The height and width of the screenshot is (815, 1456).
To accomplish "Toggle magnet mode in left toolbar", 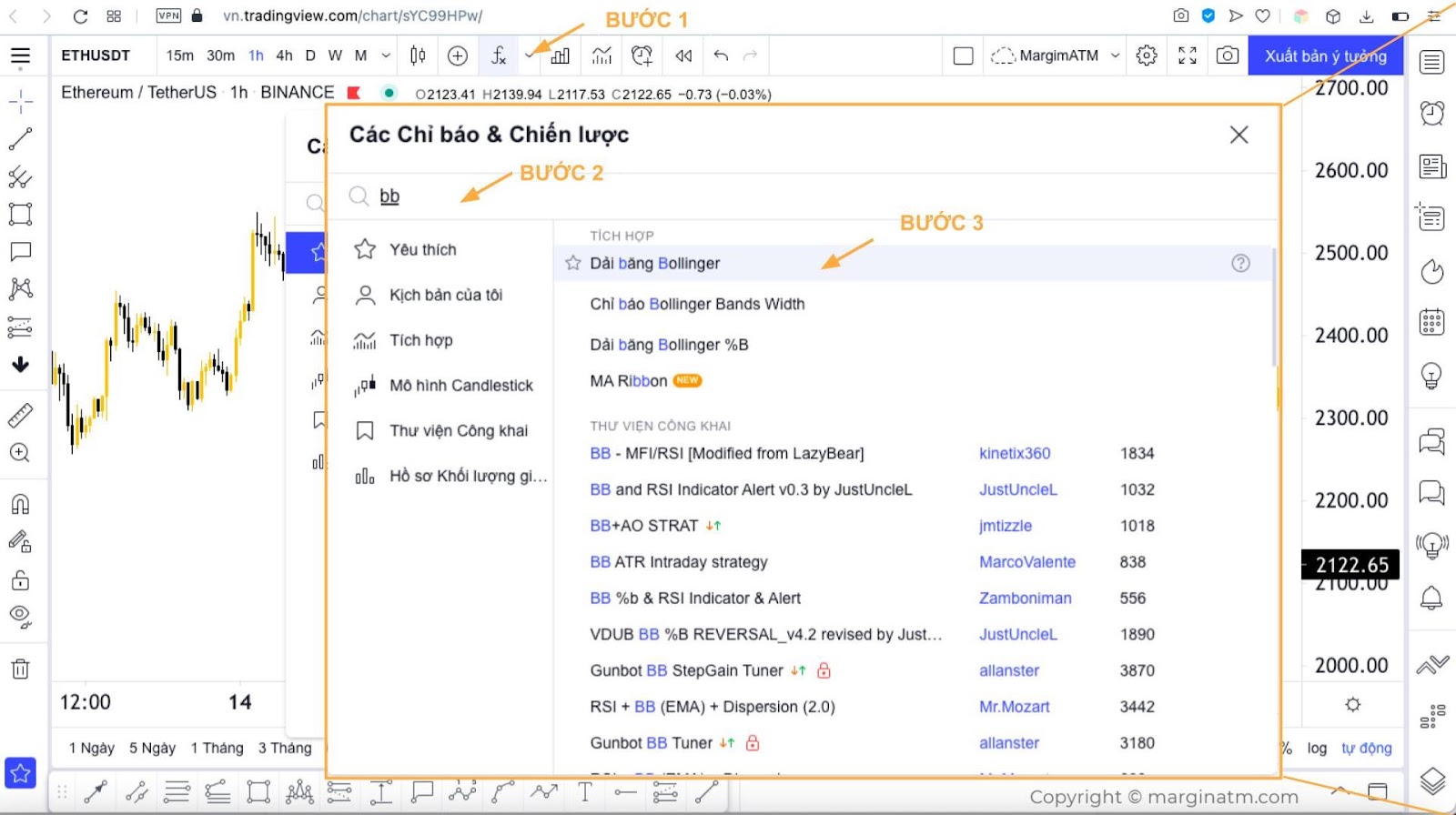I will [20, 504].
